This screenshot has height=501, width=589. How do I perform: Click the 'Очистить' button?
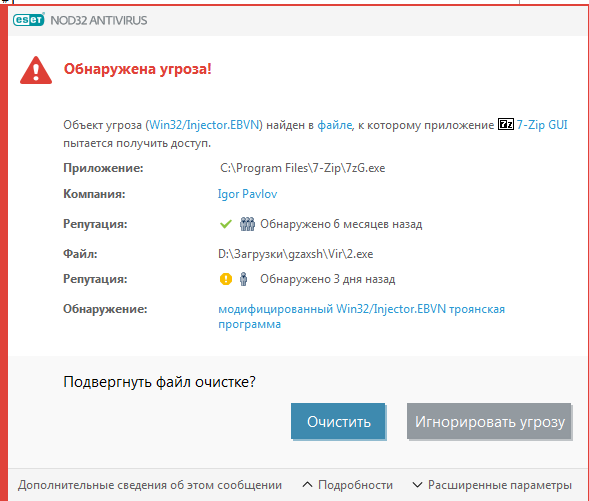click(x=338, y=421)
